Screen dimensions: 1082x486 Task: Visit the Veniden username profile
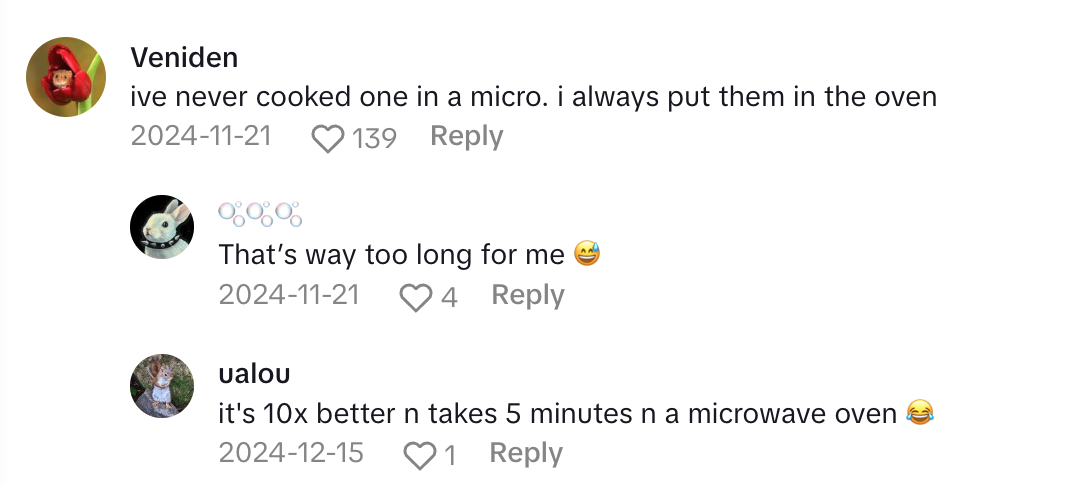click(184, 57)
